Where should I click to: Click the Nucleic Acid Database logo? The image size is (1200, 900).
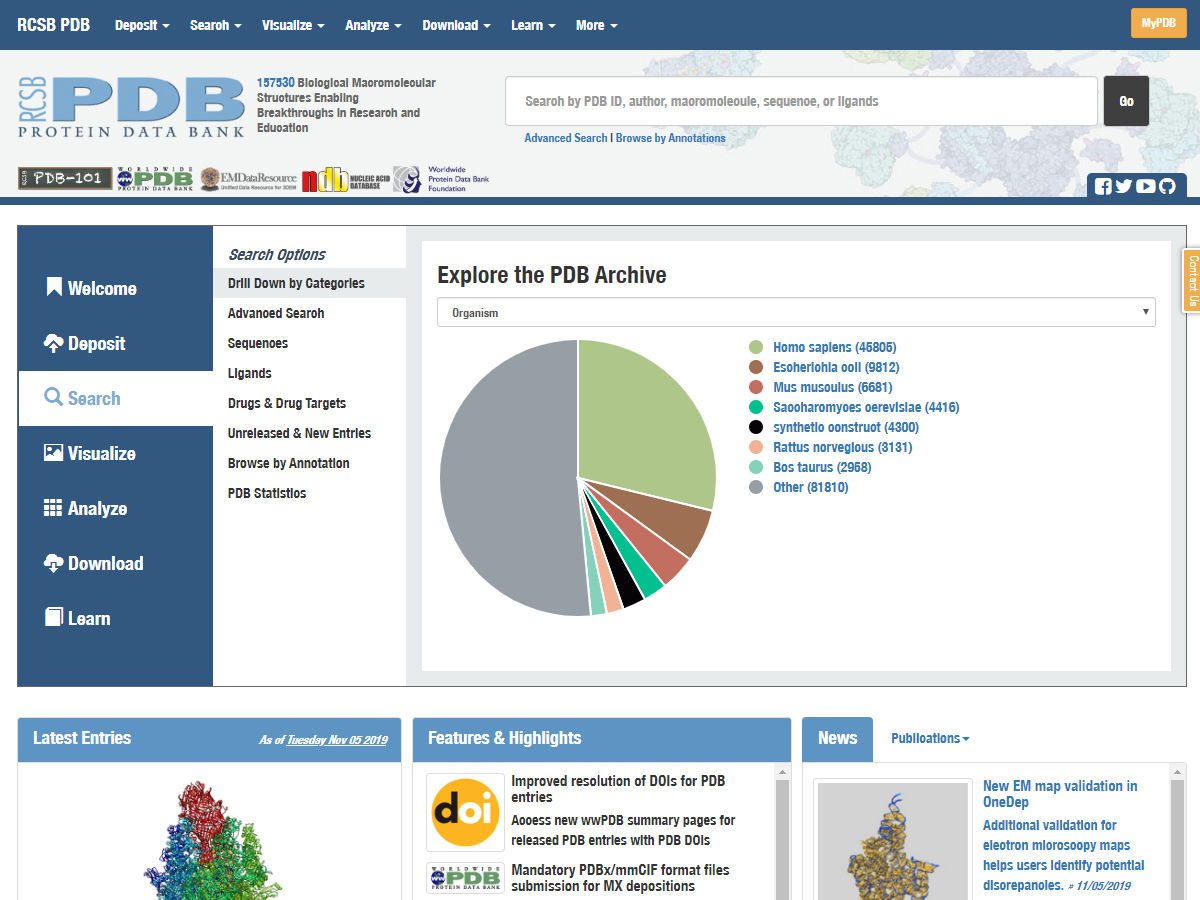click(345, 180)
